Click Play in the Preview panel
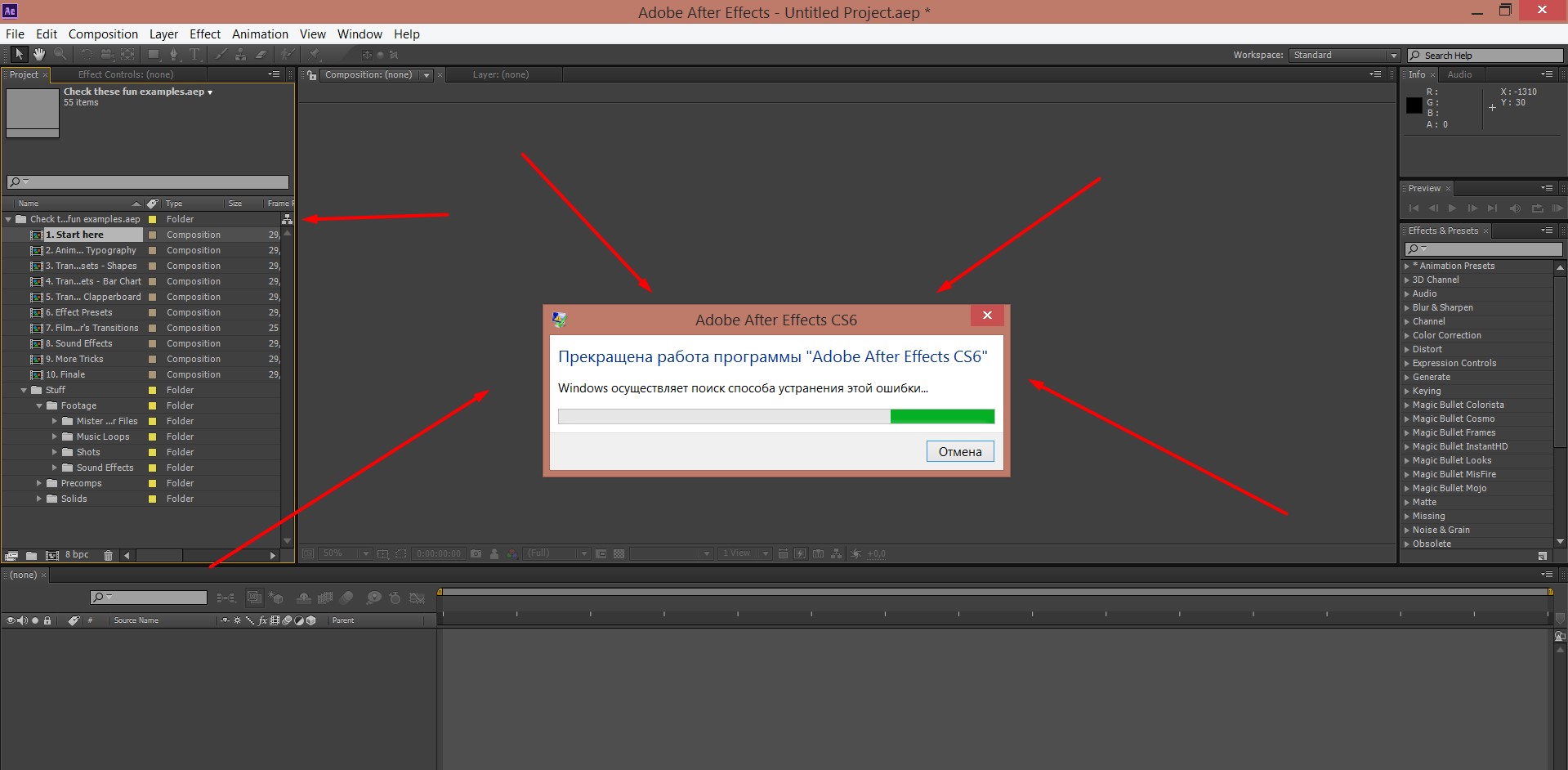Viewport: 1568px width, 770px height. click(x=1452, y=208)
